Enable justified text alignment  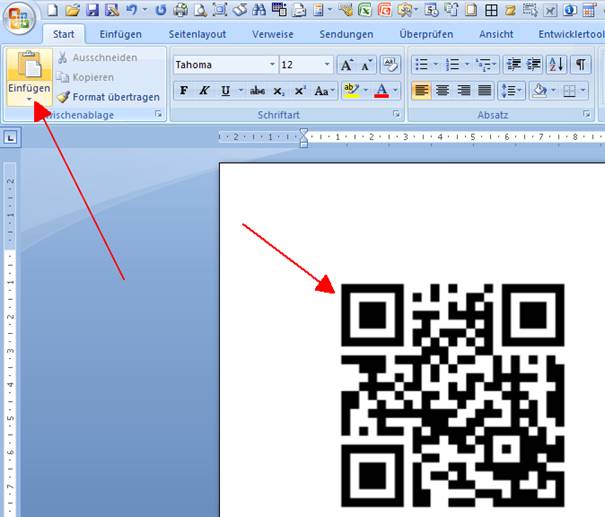(x=485, y=91)
